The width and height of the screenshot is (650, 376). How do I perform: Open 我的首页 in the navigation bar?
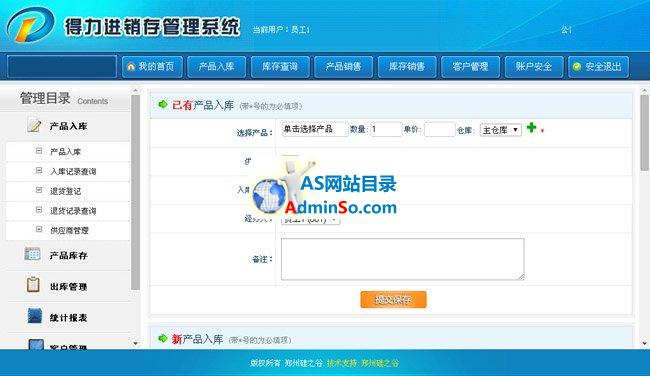(152, 67)
